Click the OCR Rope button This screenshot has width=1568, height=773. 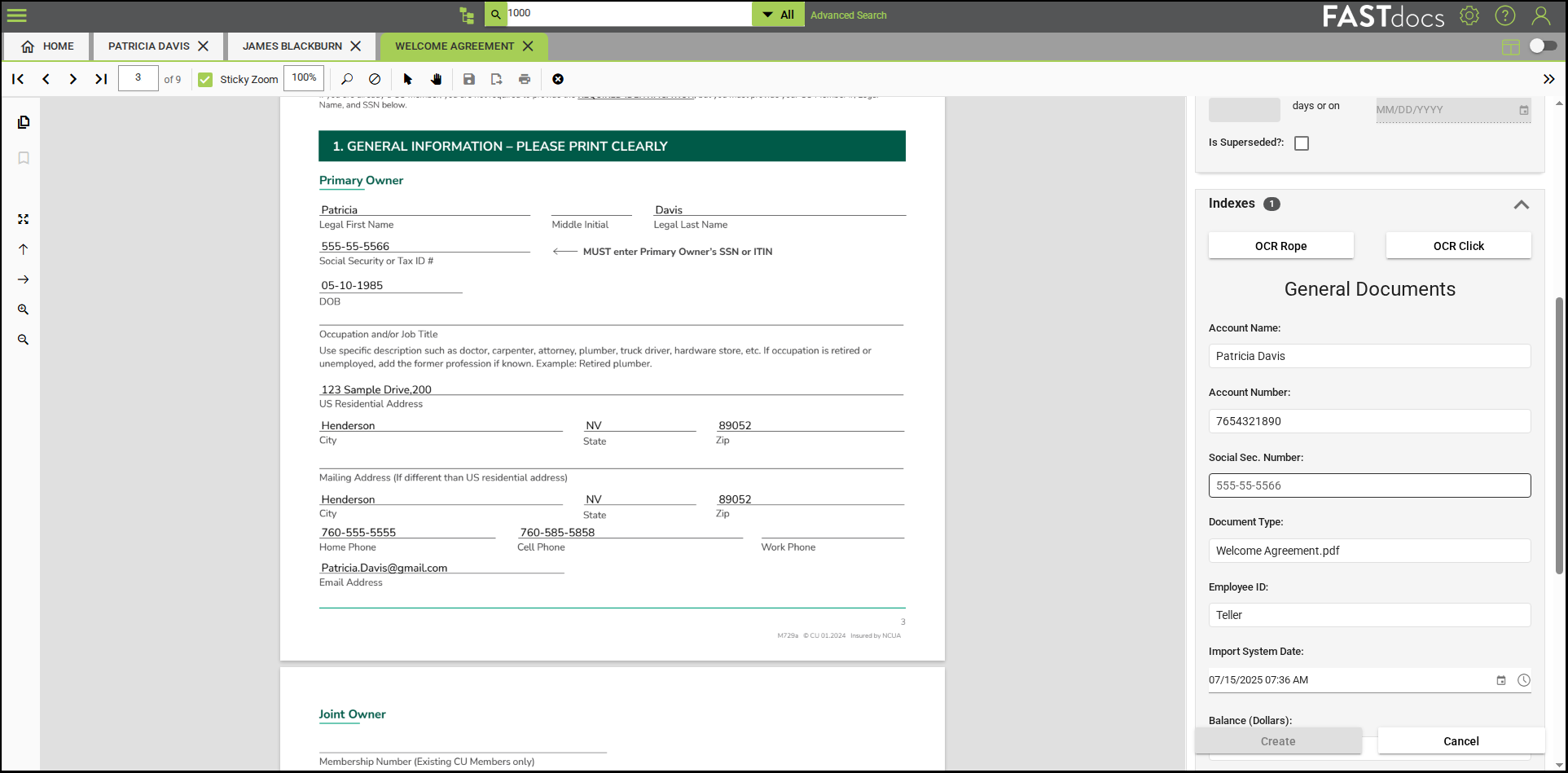(x=1280, y=246)
